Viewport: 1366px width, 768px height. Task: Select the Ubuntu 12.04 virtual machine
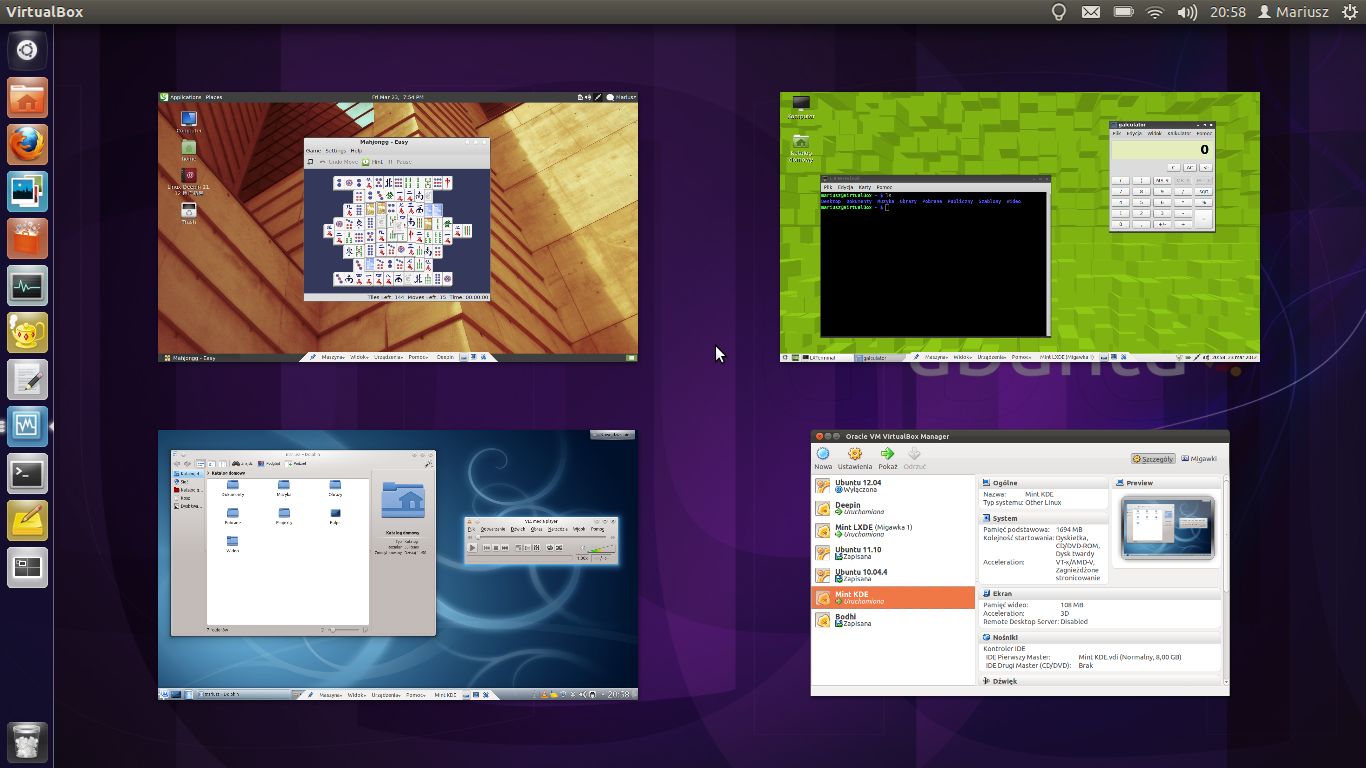pyautogui.click(x=893, y=486)
